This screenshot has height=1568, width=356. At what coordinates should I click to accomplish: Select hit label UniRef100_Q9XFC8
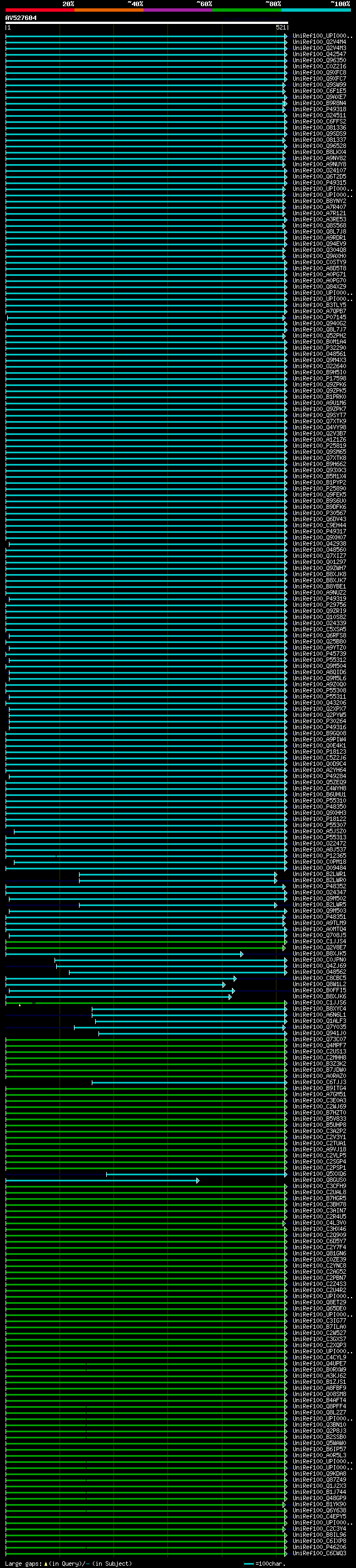[319, 72]
